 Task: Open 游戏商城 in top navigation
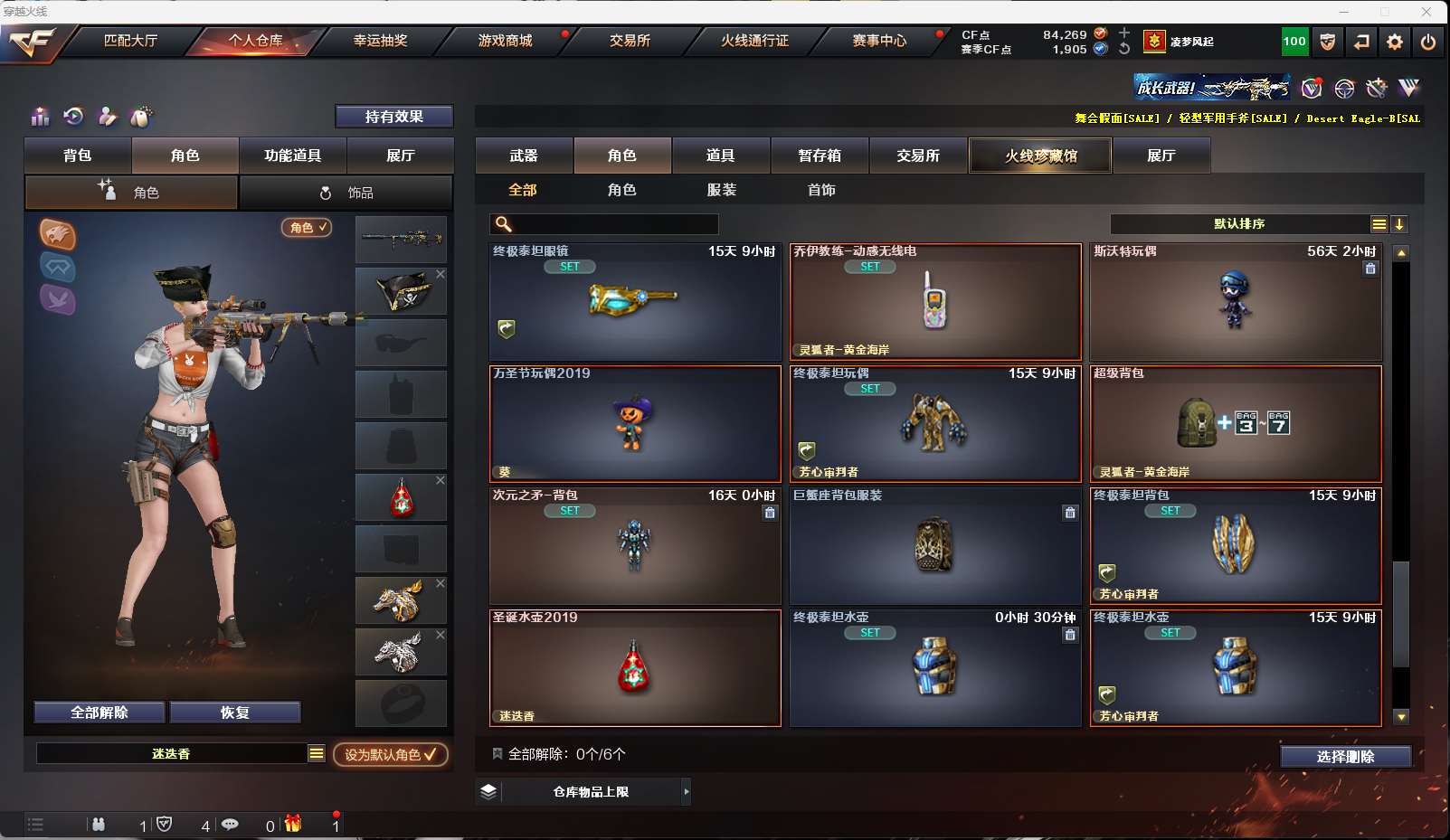(505, 41)
